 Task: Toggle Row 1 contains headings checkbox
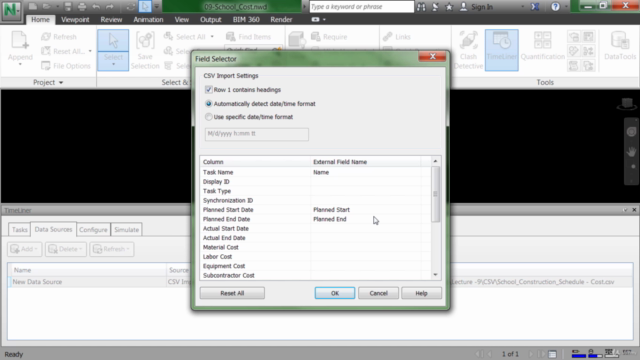click(x=209, y=89)
